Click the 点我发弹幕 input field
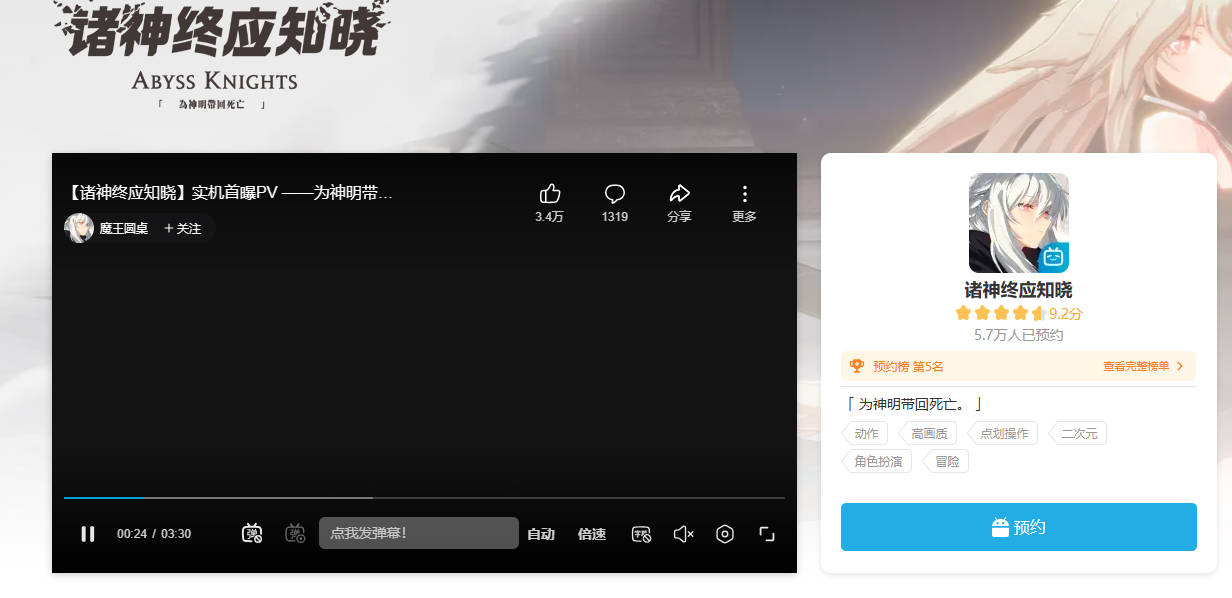The height and width of the screenshot is (598, 1232). [x=419, y=533]
